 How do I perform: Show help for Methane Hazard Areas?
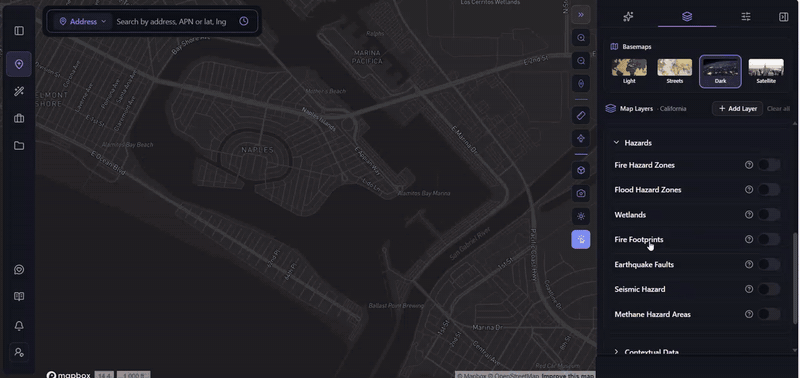point(749,314)
